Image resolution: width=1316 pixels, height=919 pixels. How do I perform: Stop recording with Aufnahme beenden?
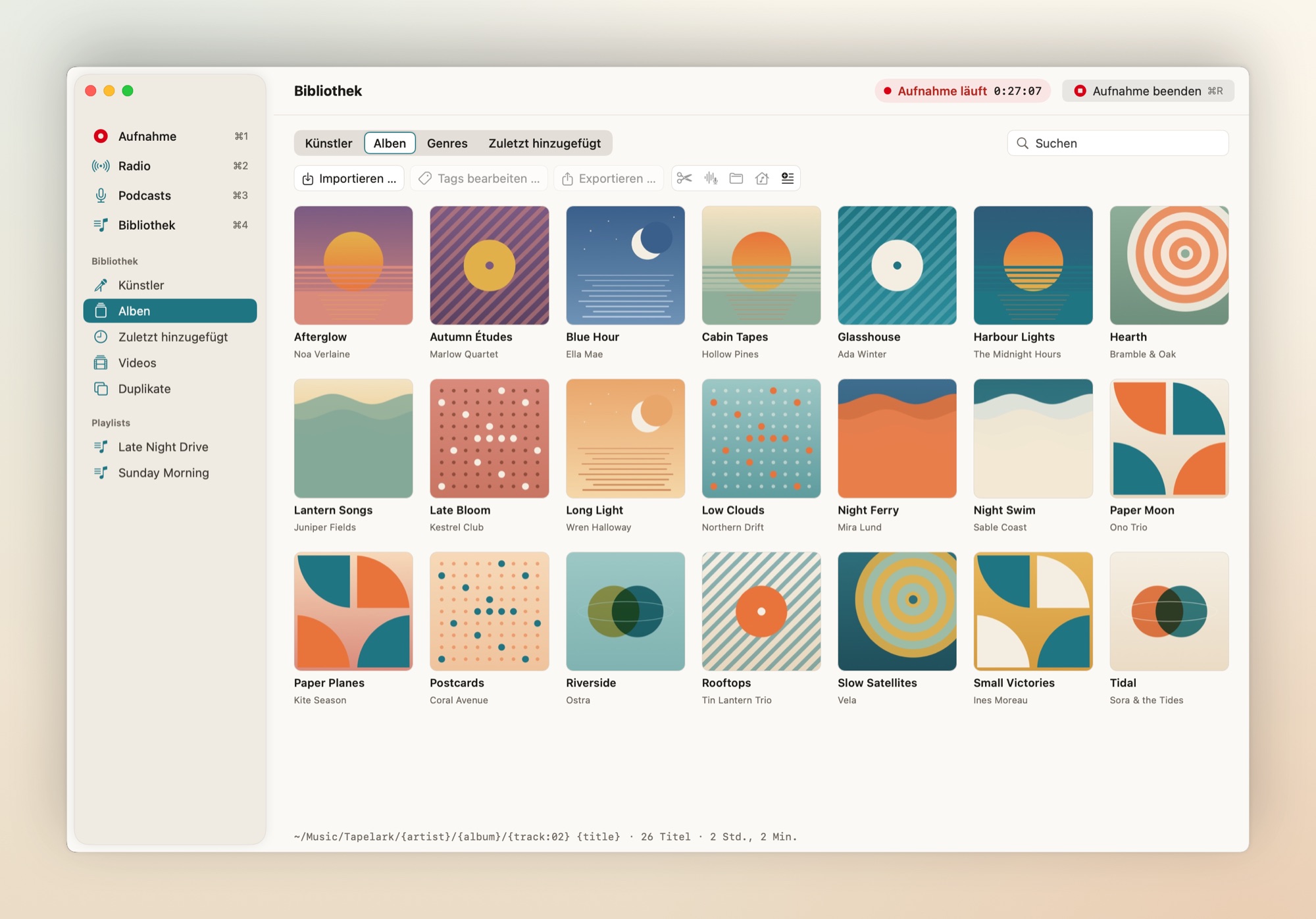pos(1148,91)
